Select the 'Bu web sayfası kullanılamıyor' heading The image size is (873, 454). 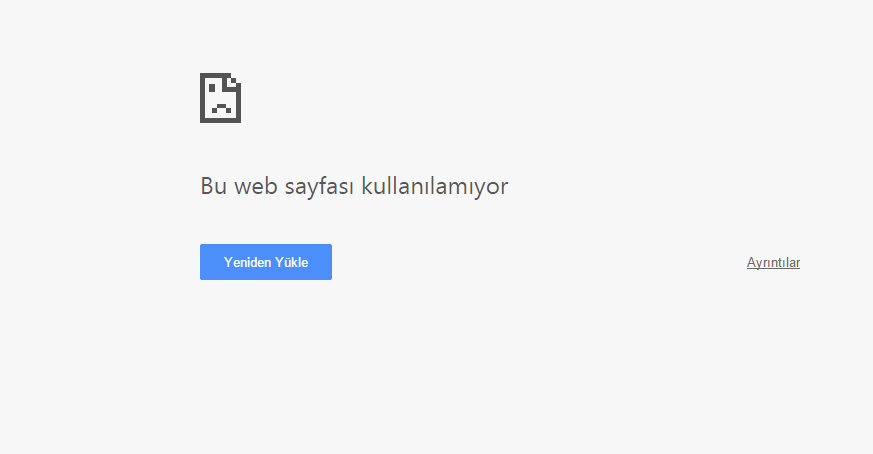point(354,186)
